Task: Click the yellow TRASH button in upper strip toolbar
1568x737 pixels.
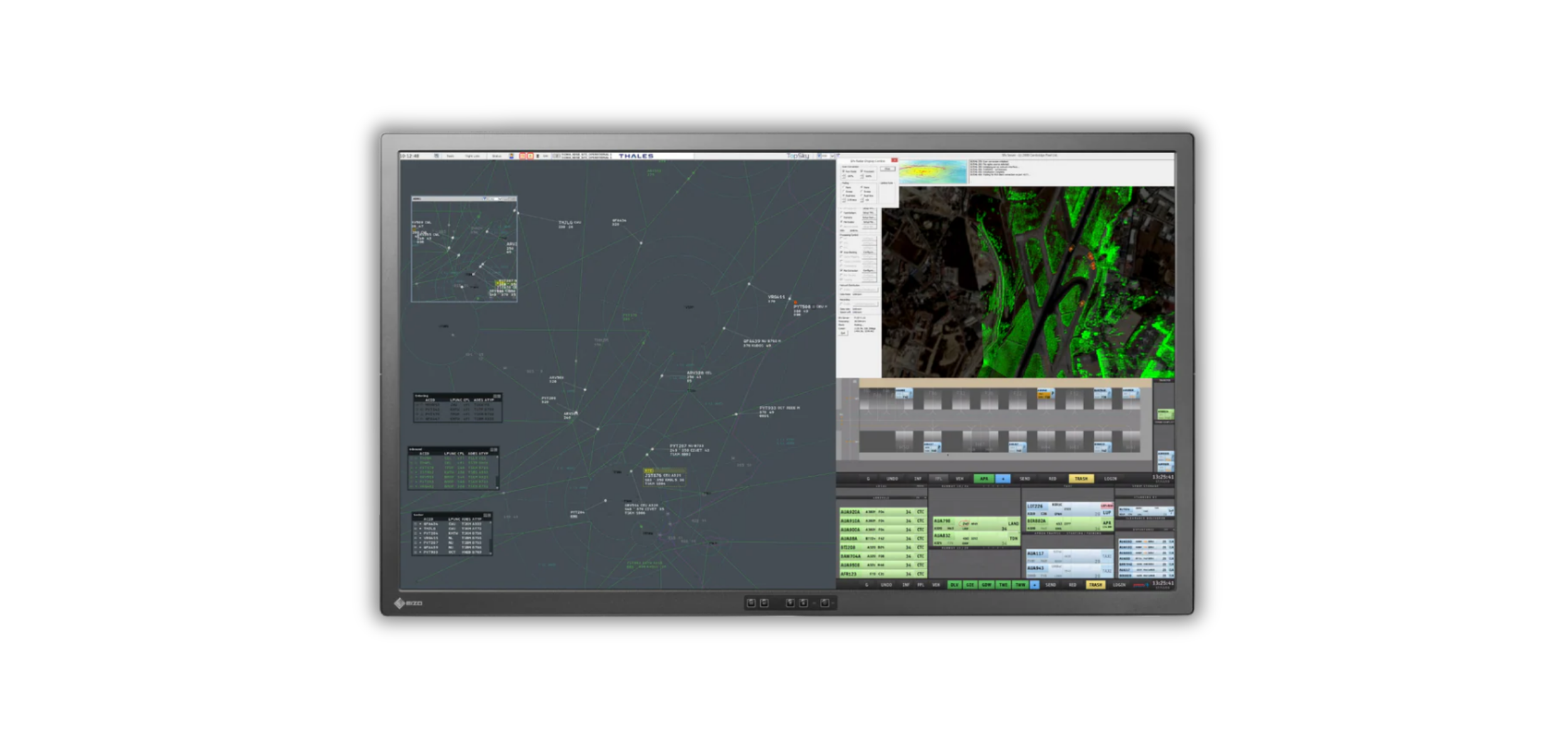Action: (x=1081, y=479)
